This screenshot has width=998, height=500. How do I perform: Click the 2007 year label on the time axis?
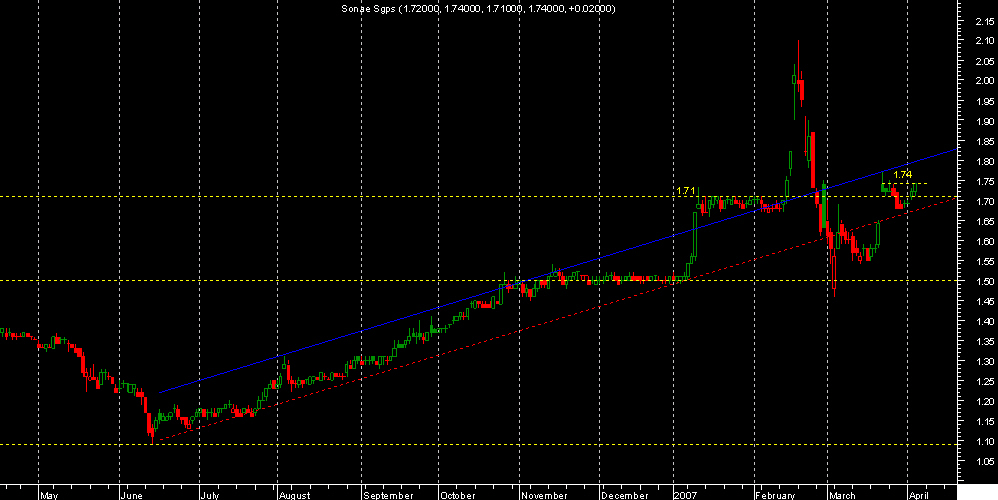[687, 496]
